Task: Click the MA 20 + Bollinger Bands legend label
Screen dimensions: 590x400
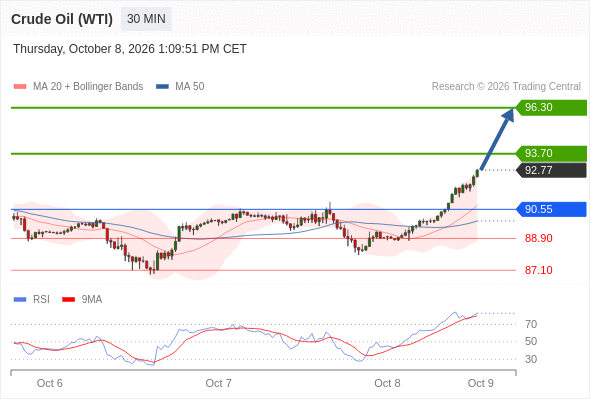Action: 88,87
